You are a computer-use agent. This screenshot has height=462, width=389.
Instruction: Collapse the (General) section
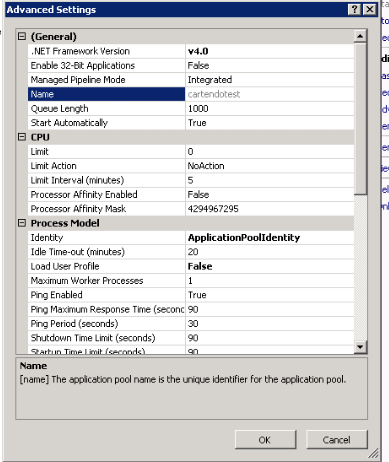point(22,36)
